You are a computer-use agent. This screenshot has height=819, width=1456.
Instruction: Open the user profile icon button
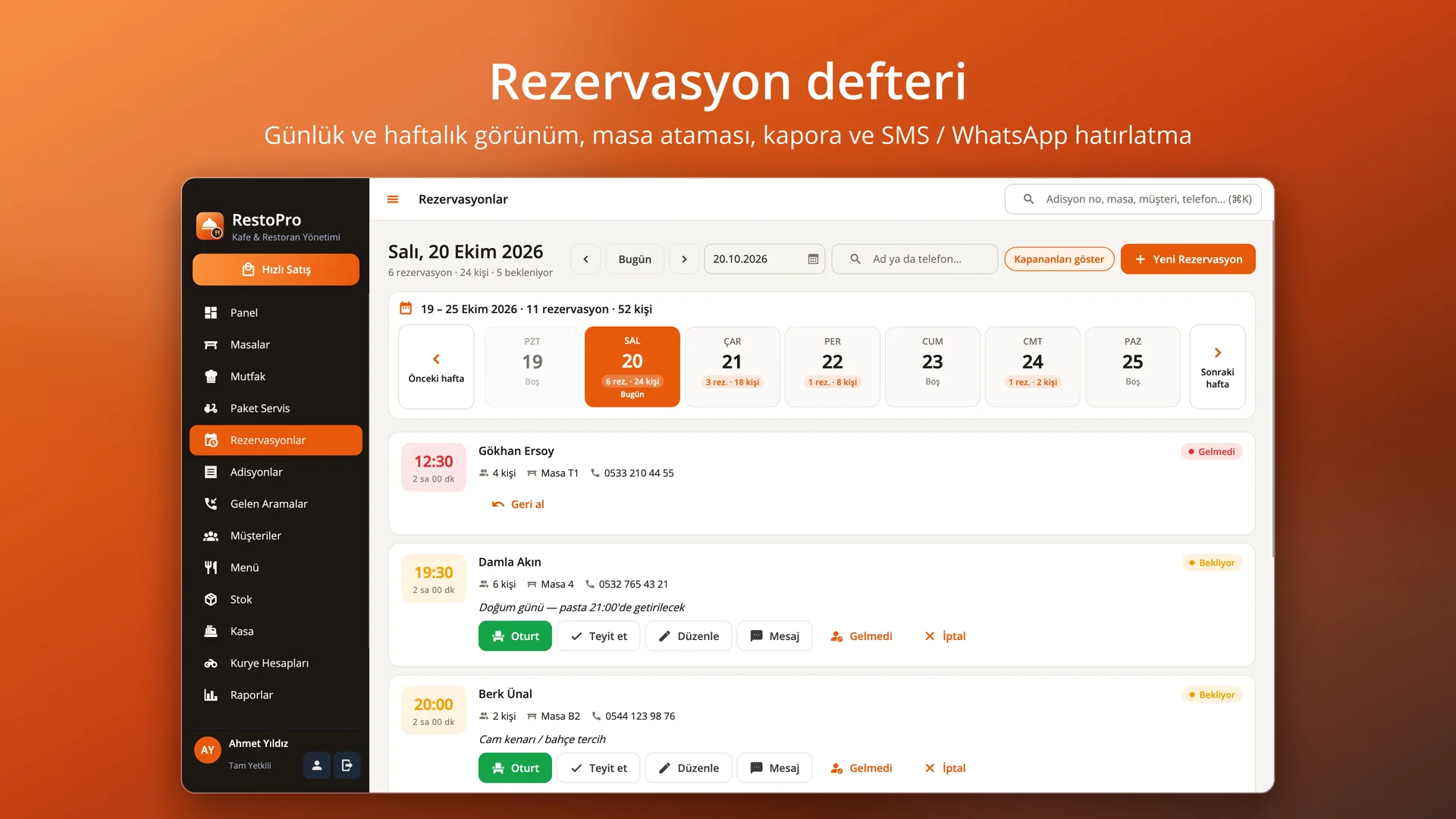pos(317,765)
